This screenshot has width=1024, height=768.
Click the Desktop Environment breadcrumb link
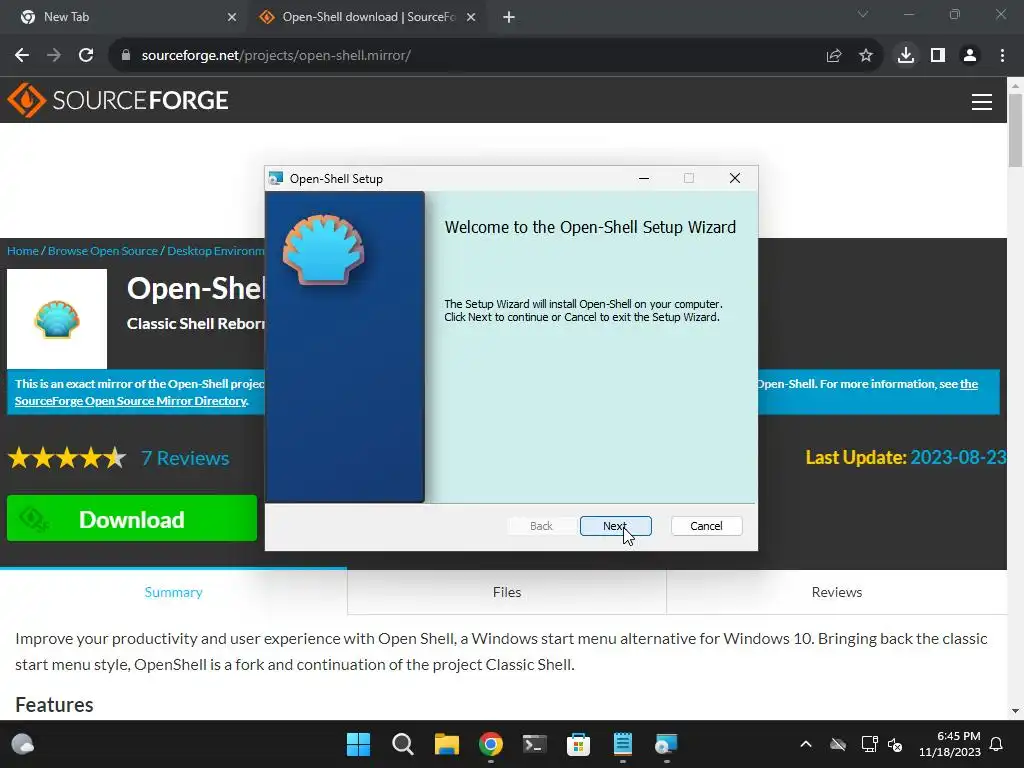216,251
